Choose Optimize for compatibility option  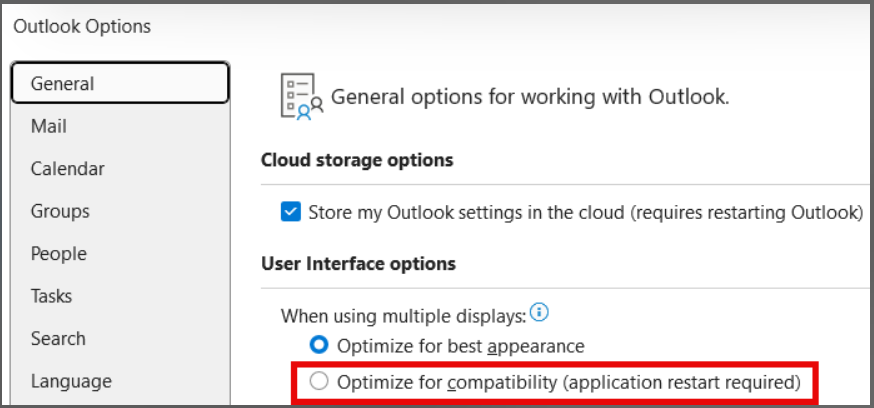pyautogui.click(x=319, y=381)
